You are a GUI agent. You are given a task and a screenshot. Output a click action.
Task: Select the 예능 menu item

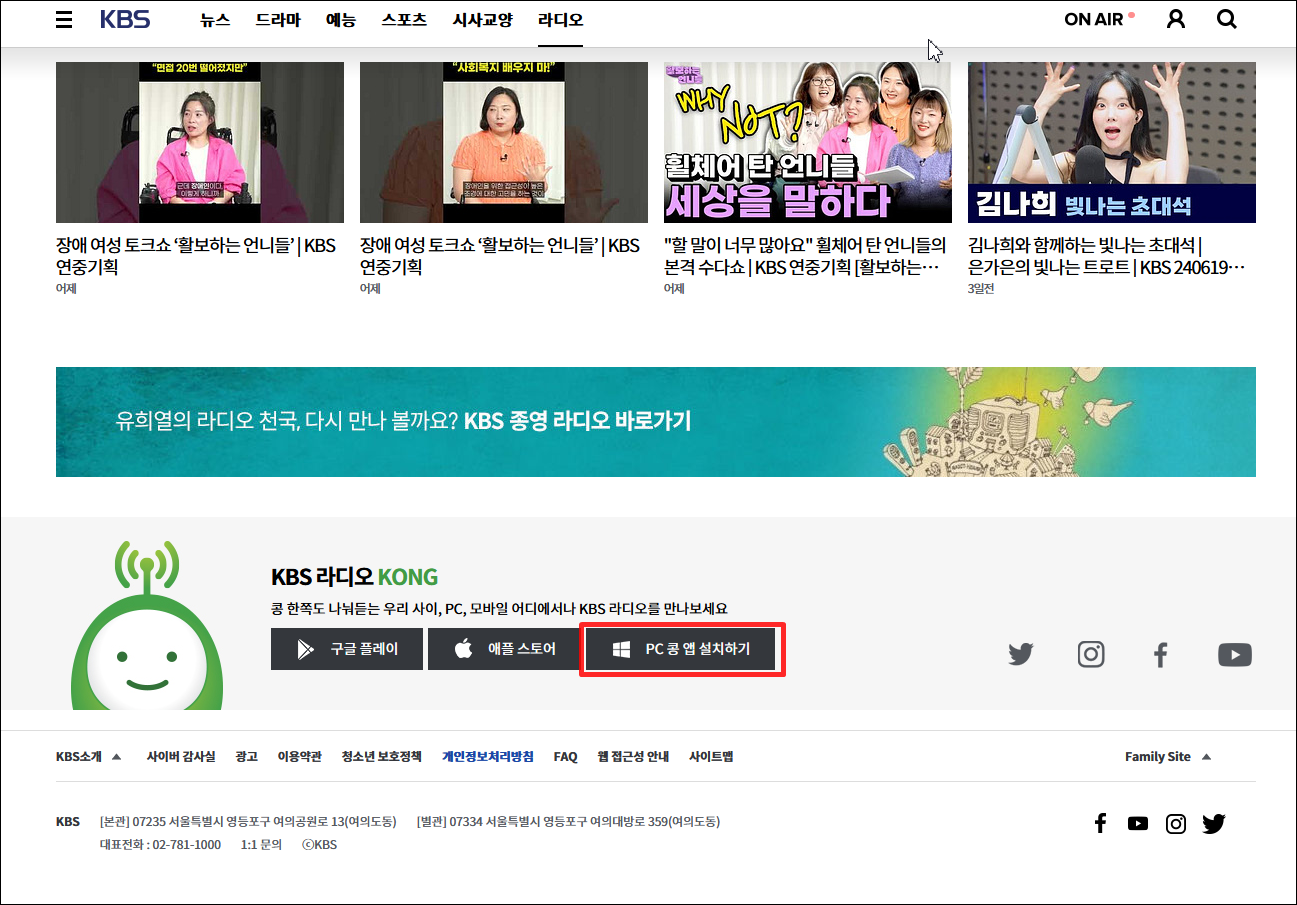pos(340,19)
